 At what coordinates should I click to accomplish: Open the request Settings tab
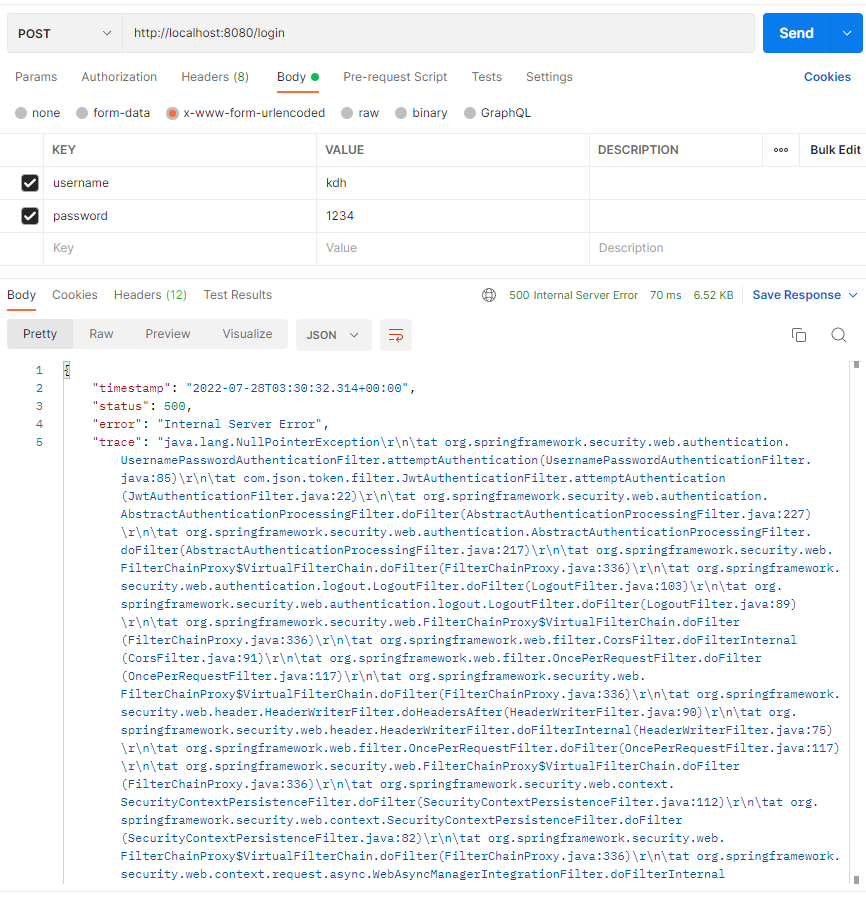point(549,77)
